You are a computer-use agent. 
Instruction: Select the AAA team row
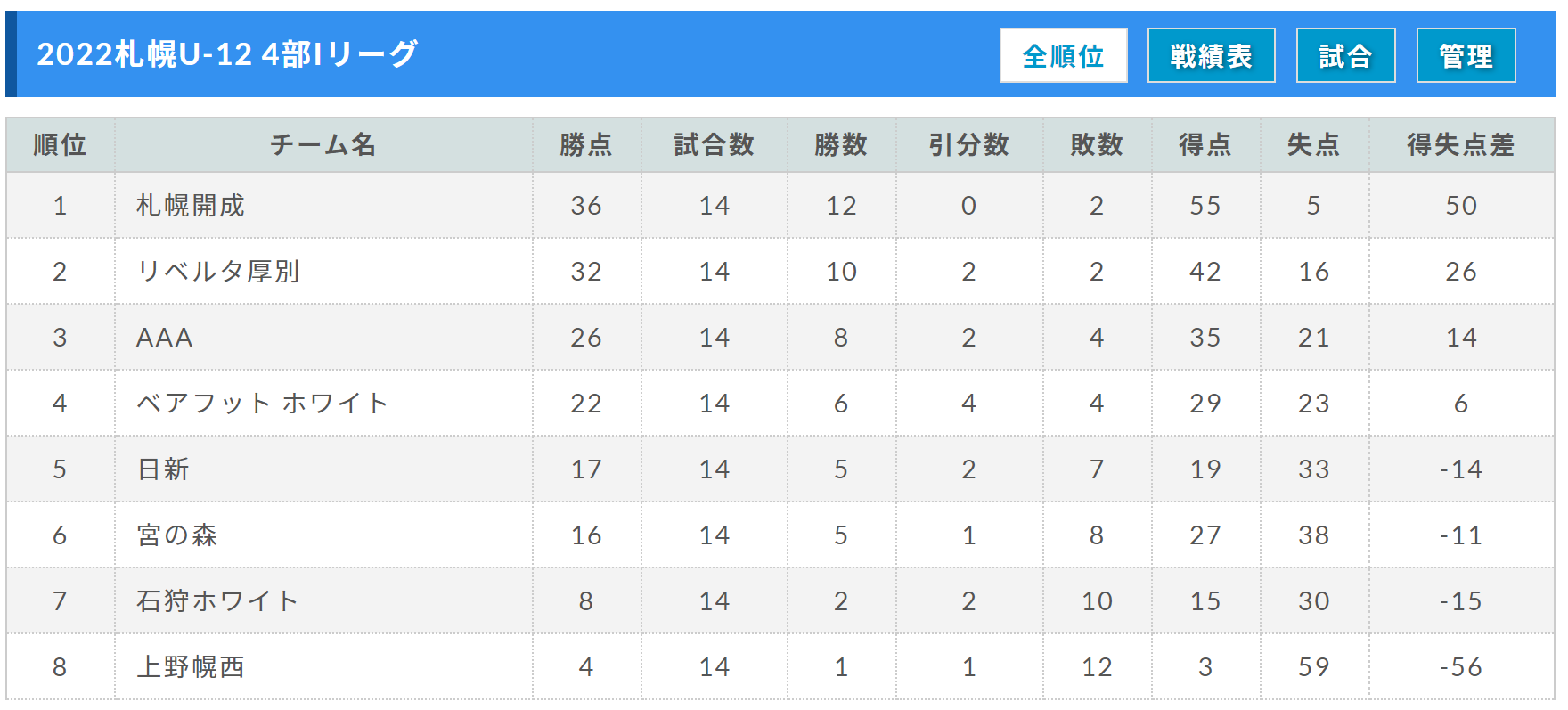pos(165,338)
